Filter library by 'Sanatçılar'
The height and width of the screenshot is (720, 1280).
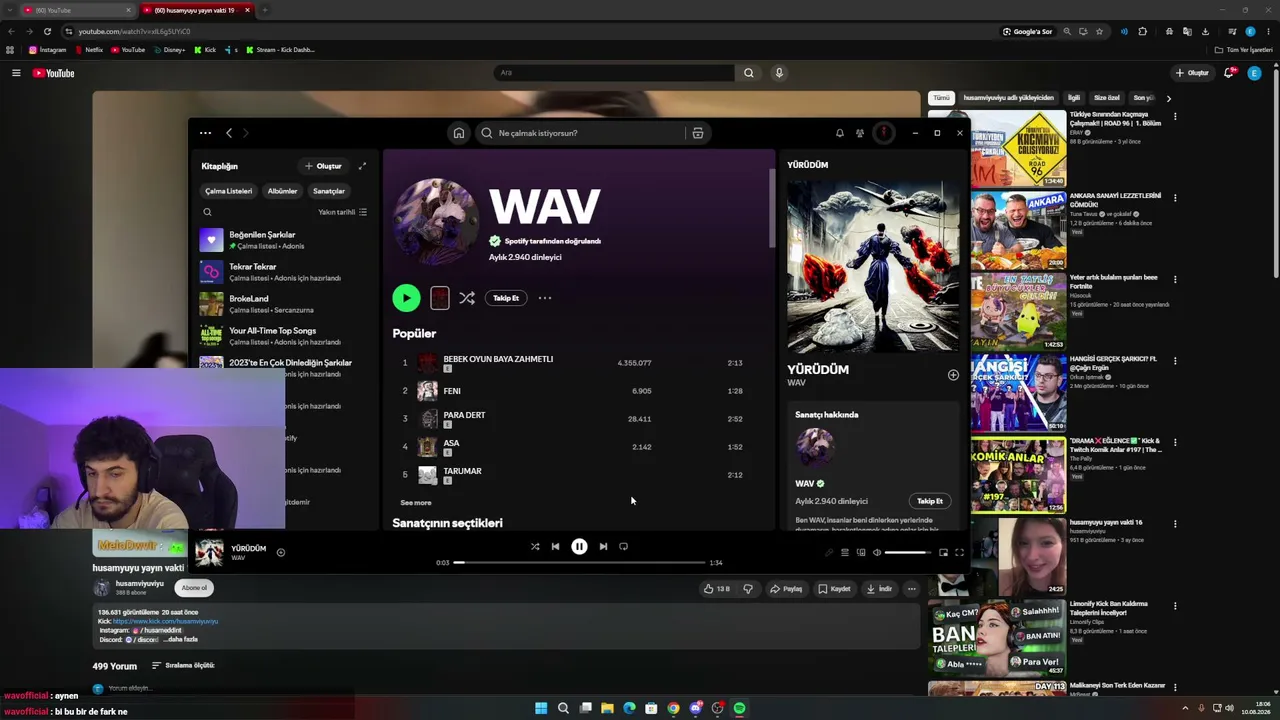(x=329, y=191)
